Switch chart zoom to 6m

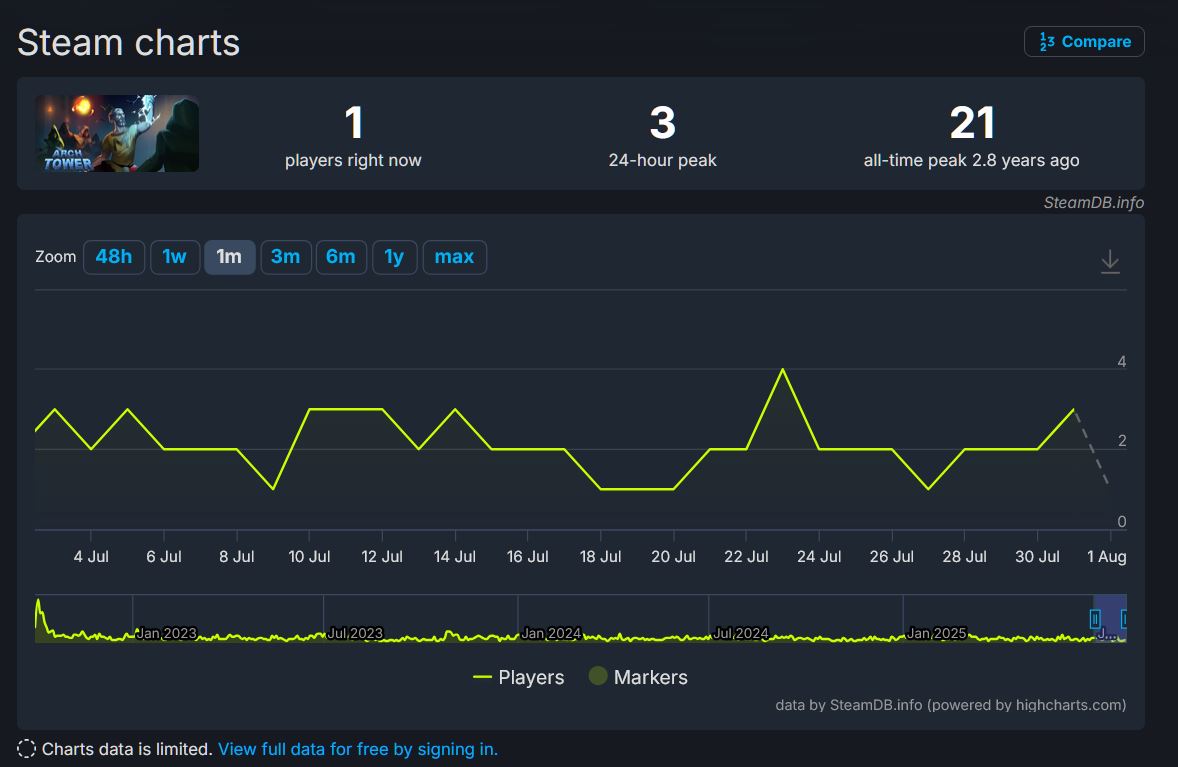[x=340, y=257]
